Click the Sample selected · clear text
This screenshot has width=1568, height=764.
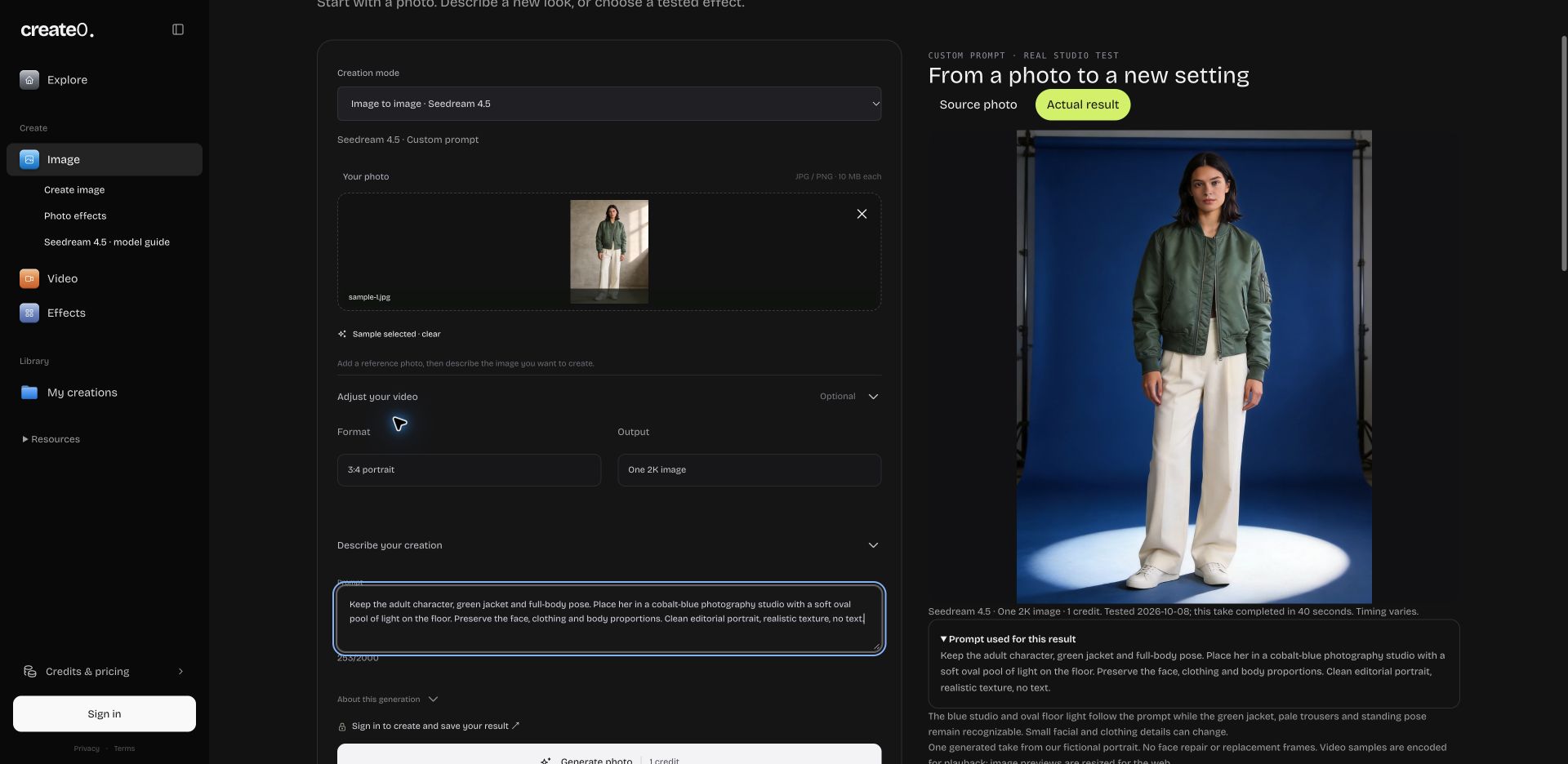(396, 334)
